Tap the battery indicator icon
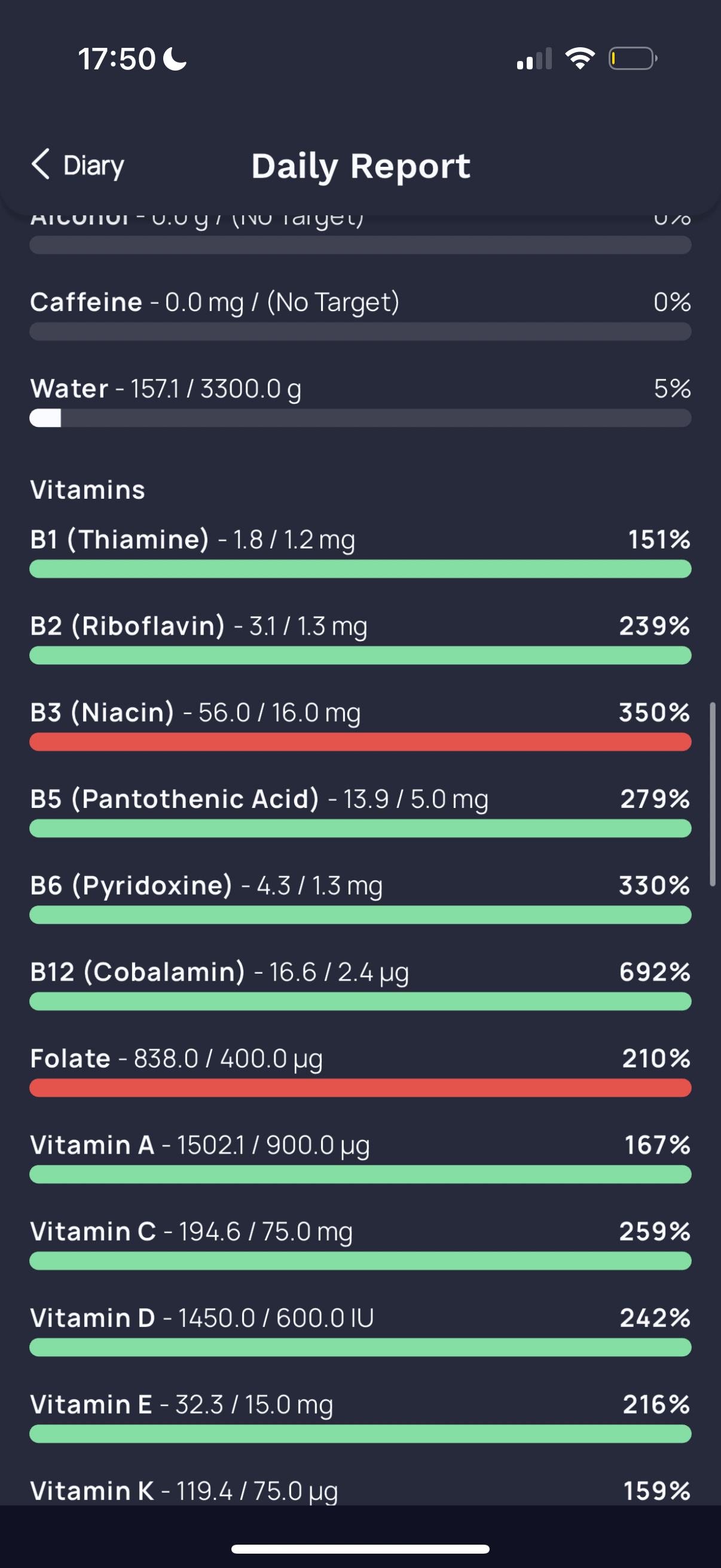721x1568 pixels. (633, 59)
